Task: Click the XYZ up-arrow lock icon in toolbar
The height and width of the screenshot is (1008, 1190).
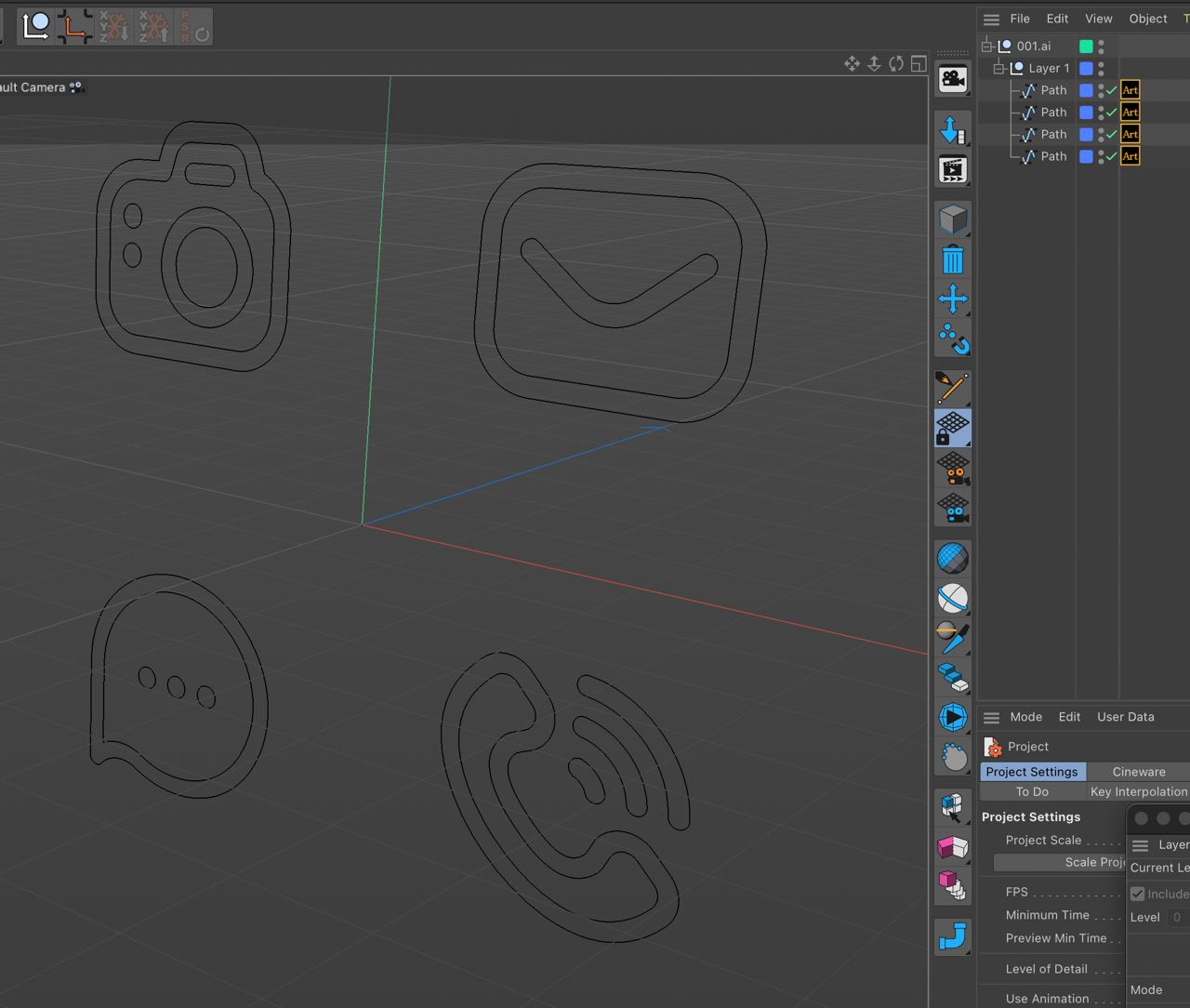Action: 154,26
